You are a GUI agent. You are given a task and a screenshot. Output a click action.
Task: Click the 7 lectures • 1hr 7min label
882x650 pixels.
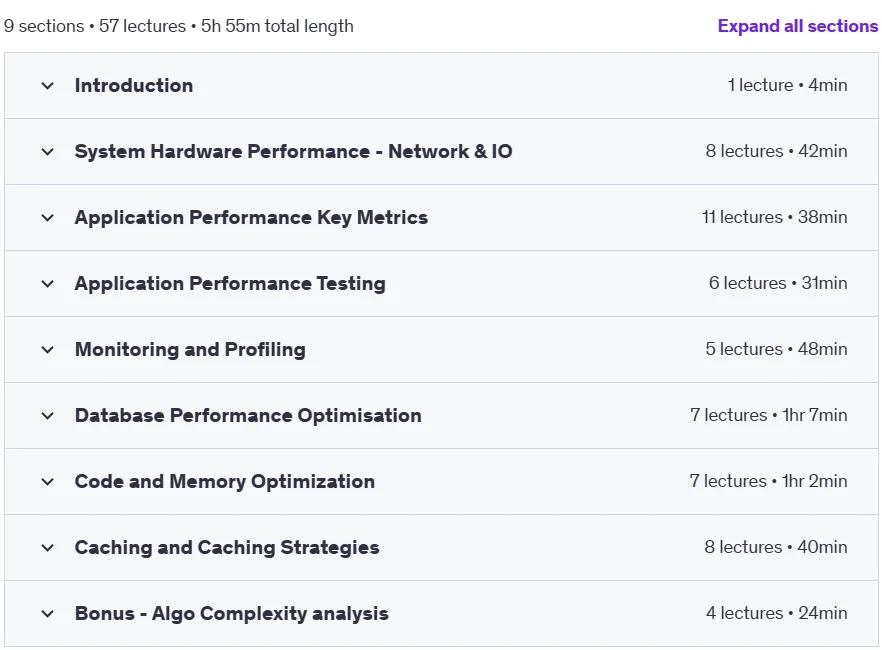click(768, 415)
